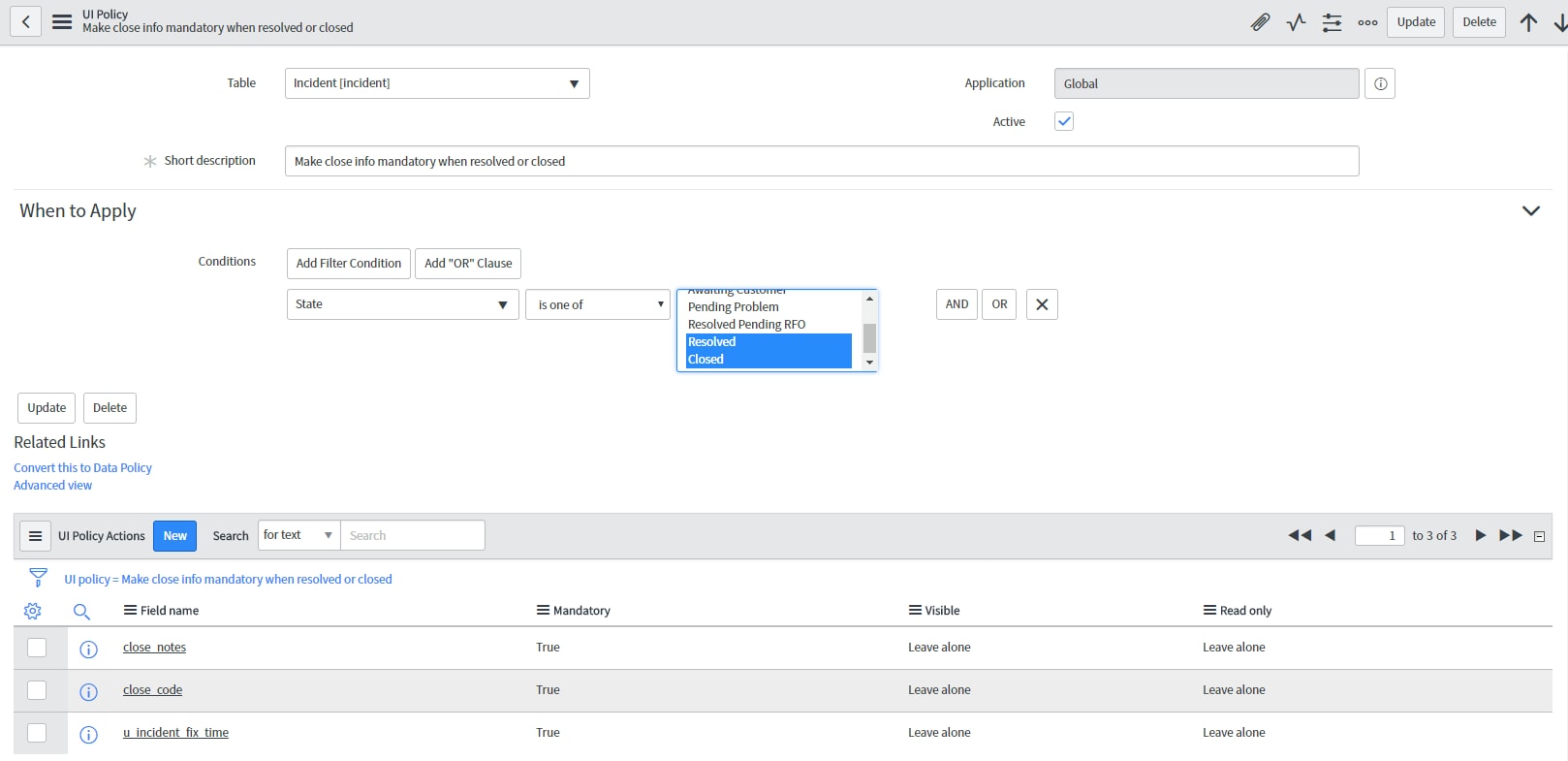This screenshot has width=1568, height=761.
Task: Go to previous page of list
Action: pyautogui.click(x=1330, y=535)
